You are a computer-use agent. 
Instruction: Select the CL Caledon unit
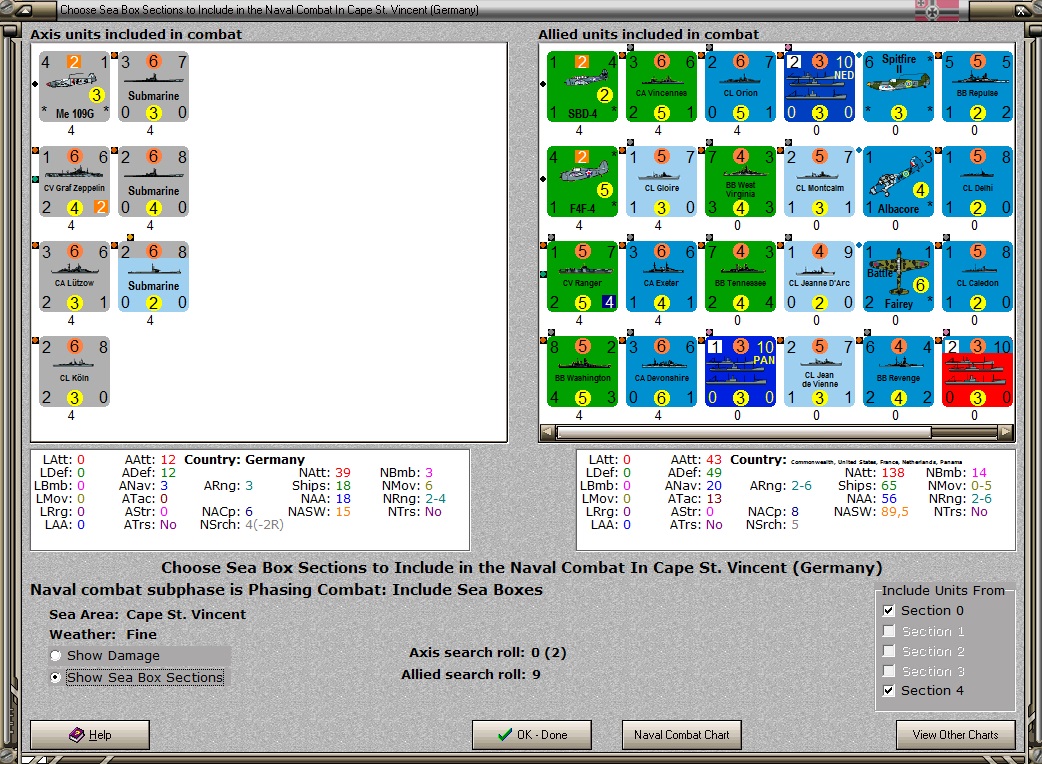pyautogui.click(x=977, y=277)
